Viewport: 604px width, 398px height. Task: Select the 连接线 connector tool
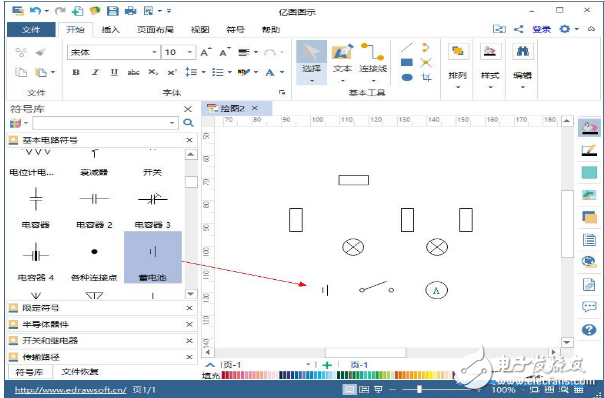[x=373, y=62]
